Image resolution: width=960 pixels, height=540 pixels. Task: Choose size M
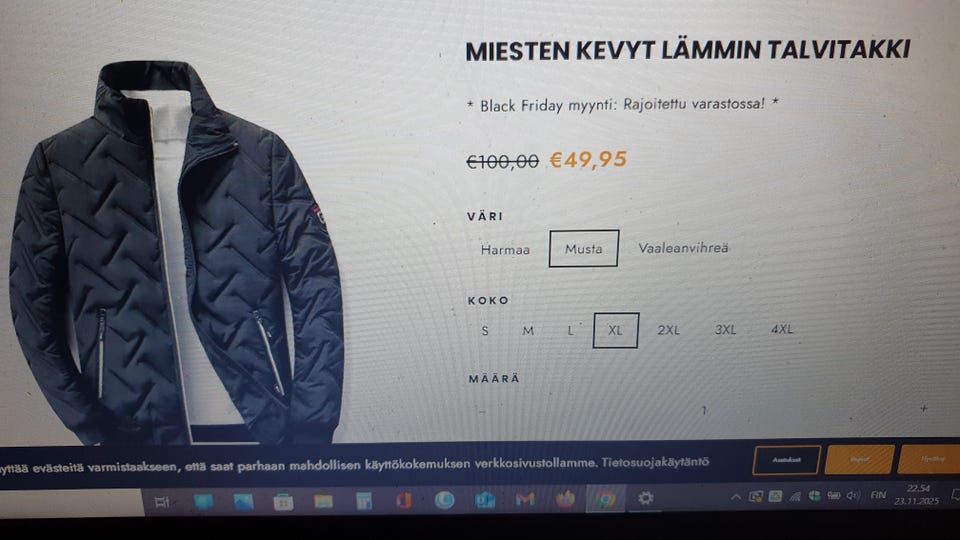(528, 331)
